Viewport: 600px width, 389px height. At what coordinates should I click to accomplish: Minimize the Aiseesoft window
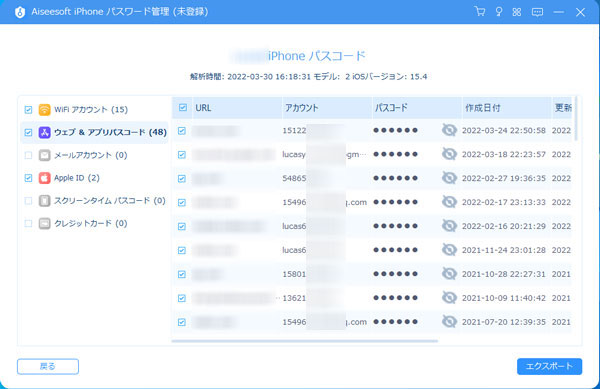[559, 12]
